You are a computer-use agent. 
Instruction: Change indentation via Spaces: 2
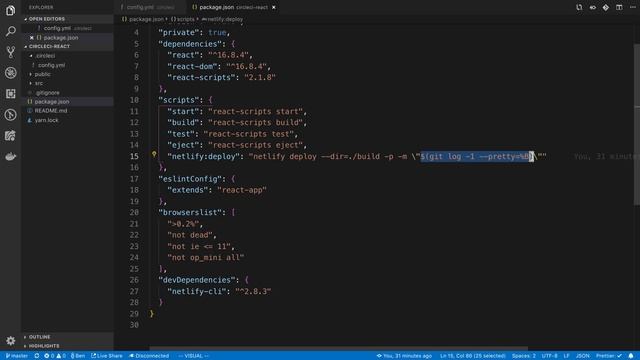click(x=524, y=356)
